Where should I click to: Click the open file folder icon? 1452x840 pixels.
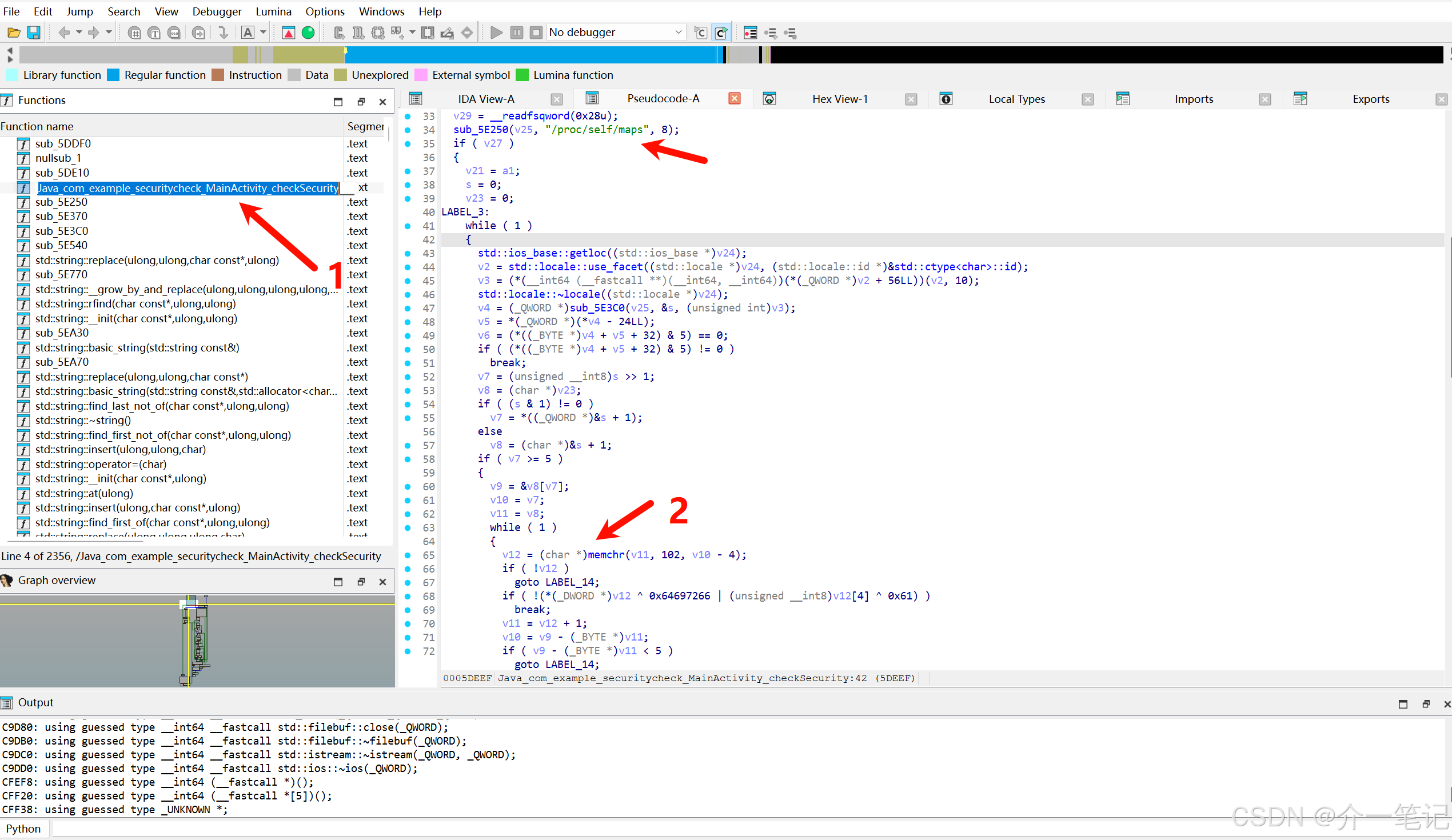pos(14,33)
